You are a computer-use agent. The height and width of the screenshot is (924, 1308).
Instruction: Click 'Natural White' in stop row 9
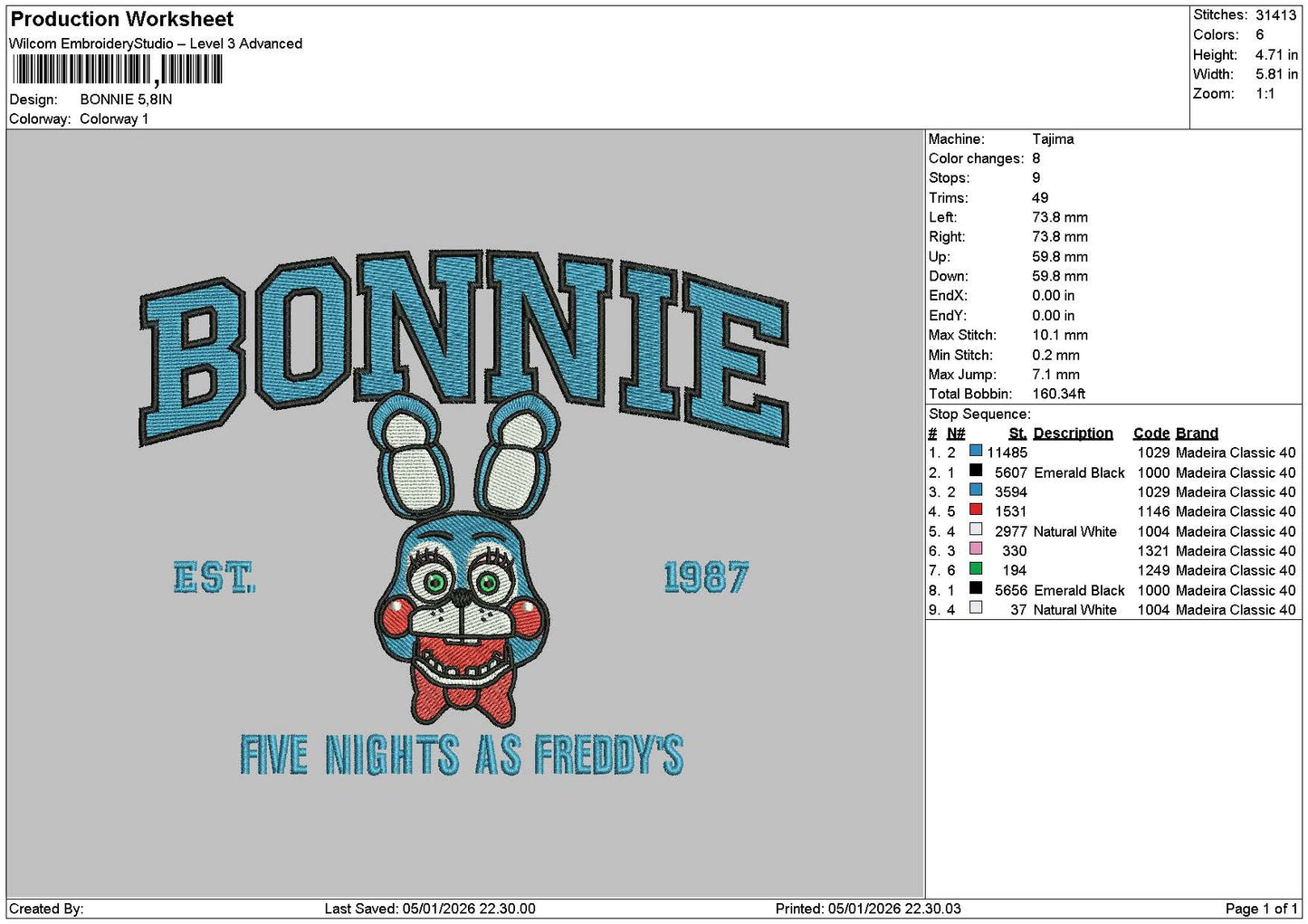point(1075,610)
